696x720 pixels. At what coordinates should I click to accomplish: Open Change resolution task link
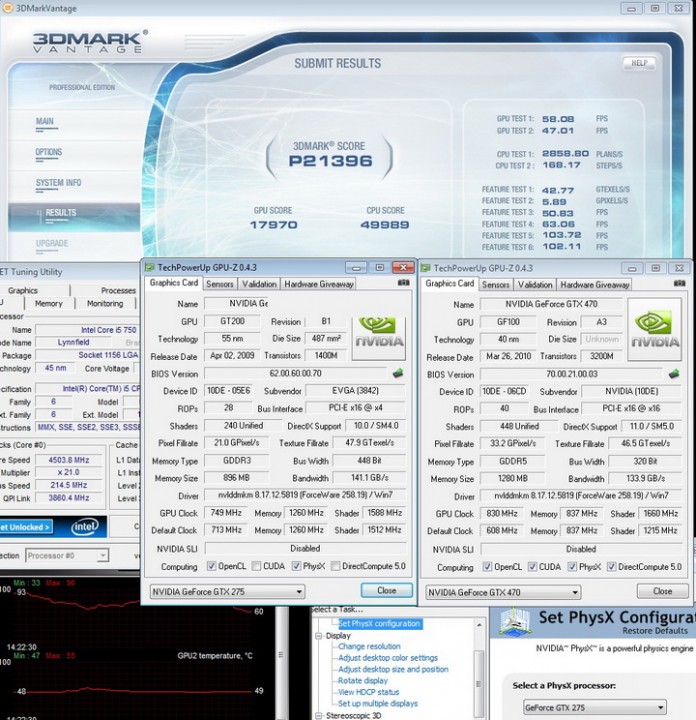[369, 646]
